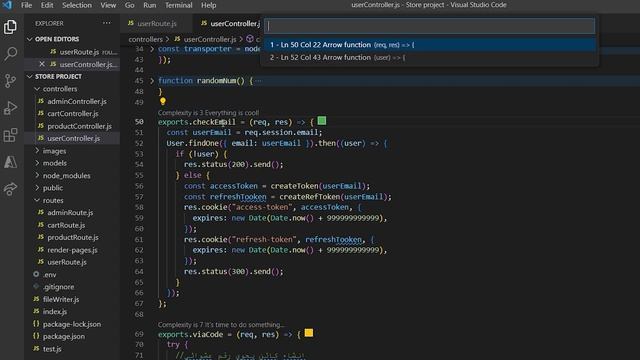Expand the images folder
This screenshot has width=640, height=360.
click(37, 151)
